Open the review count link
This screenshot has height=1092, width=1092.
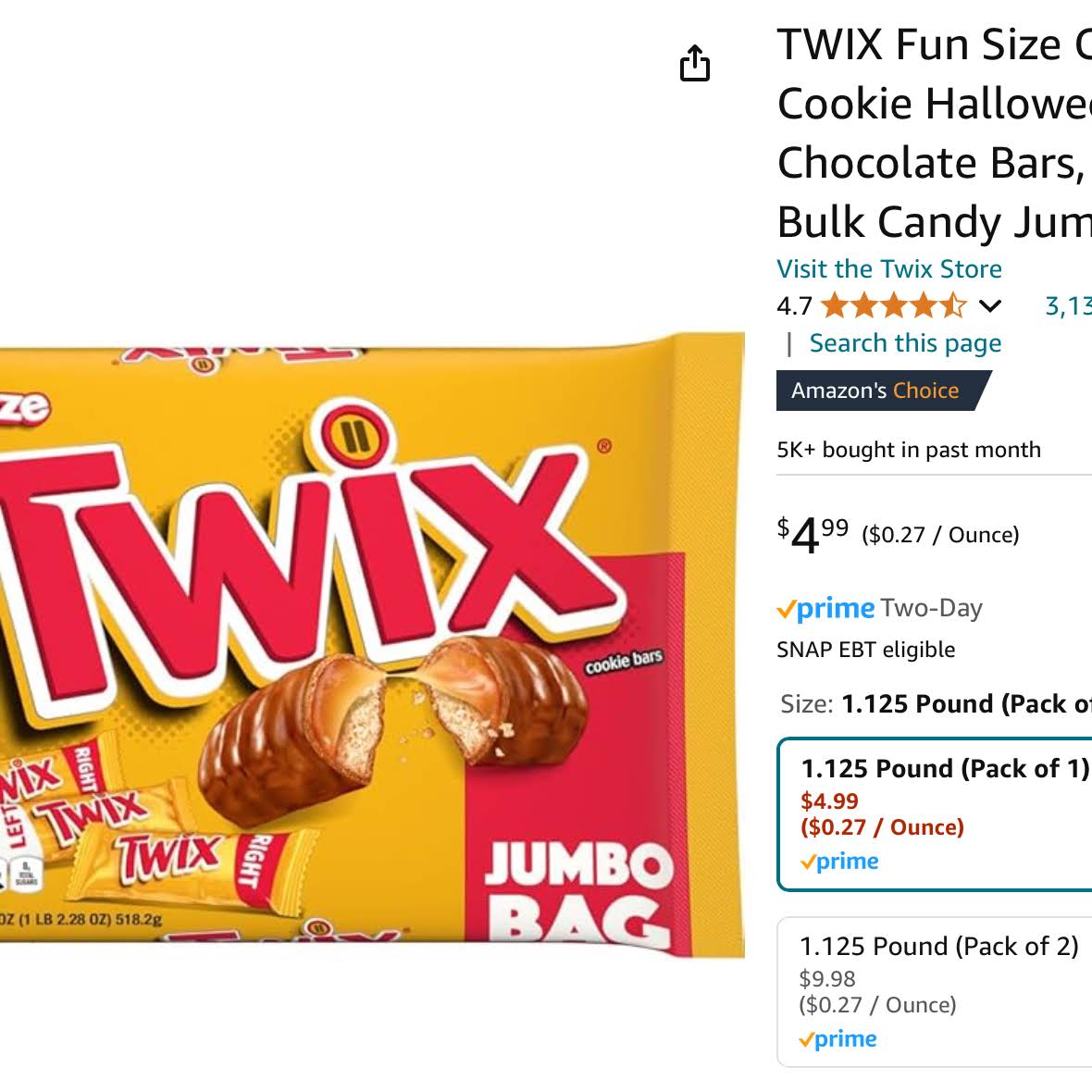[x=1068, y=305]
